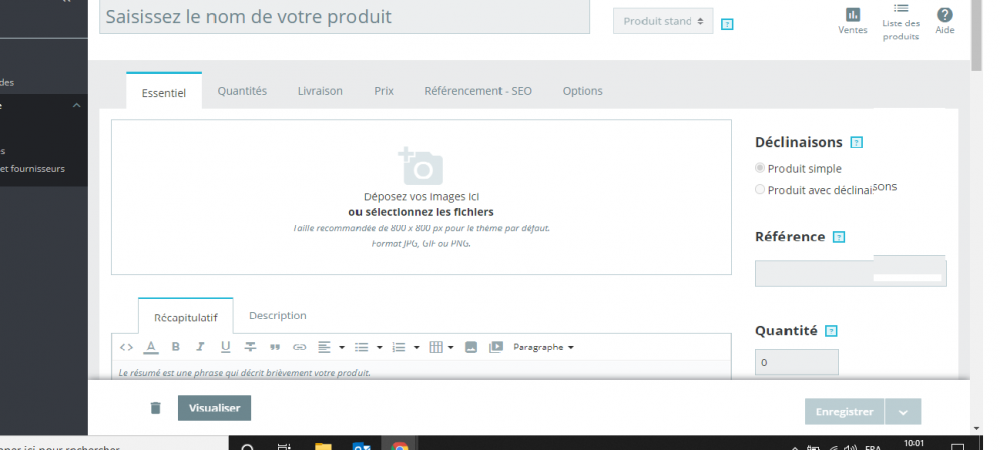The image size is (1000, 450).
Task: Open the Aide help icon
Action: (x=945, y=21)
